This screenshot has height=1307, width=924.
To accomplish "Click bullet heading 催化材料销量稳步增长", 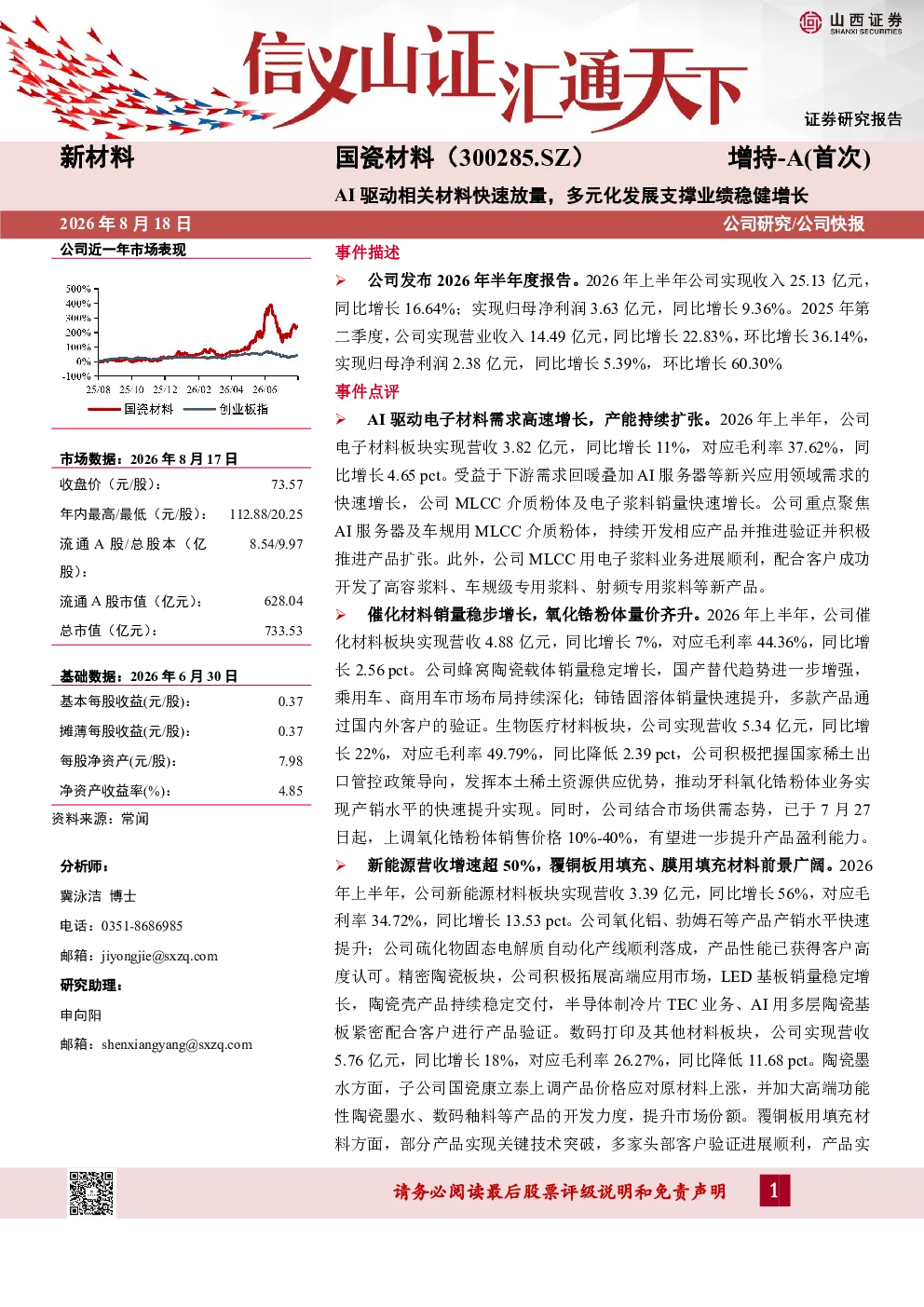I will [x=535, y=615].
